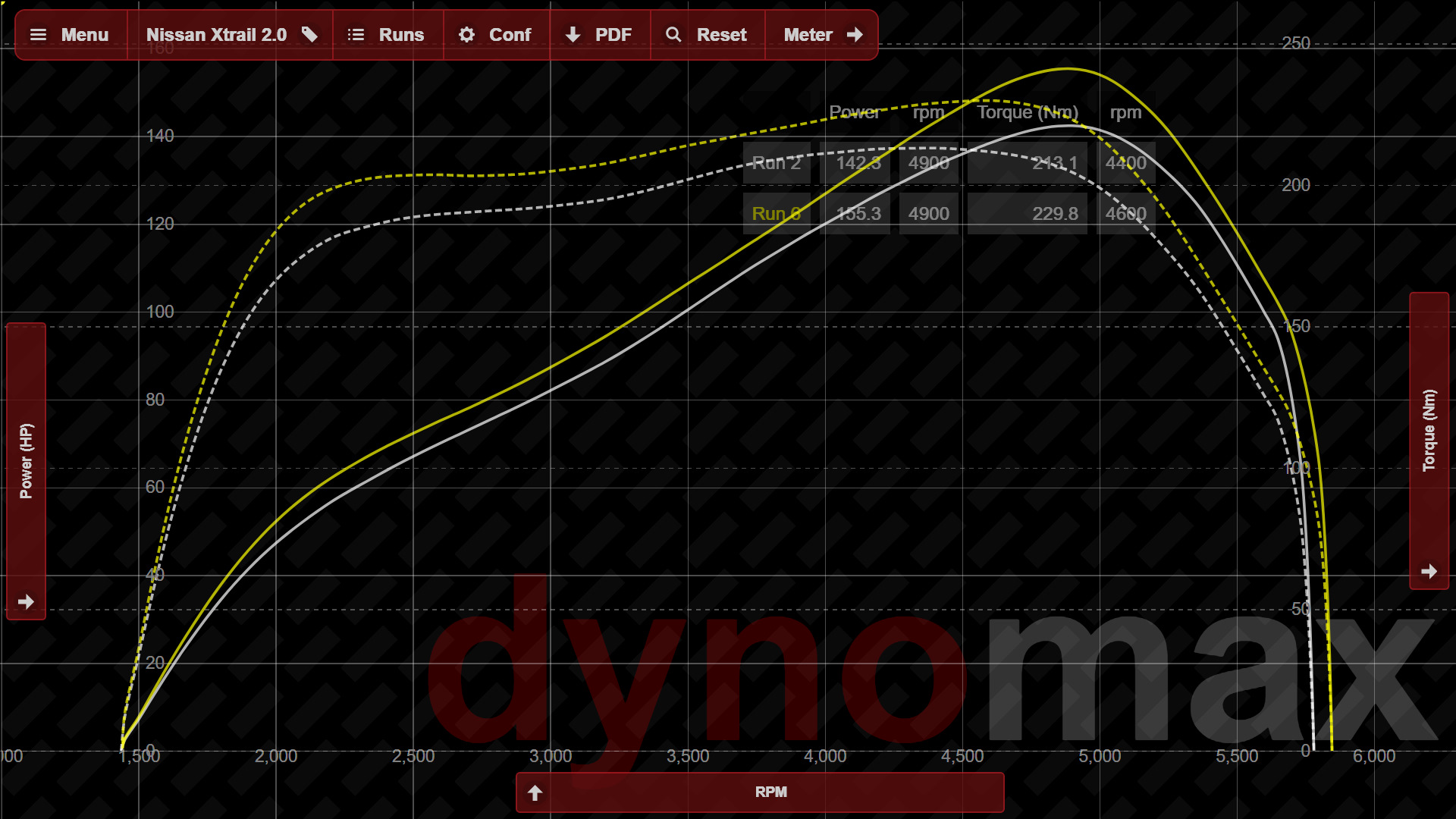Open the RPM axis selector bar
This screenshot has width=1456, height=819.
coord(770,792)
